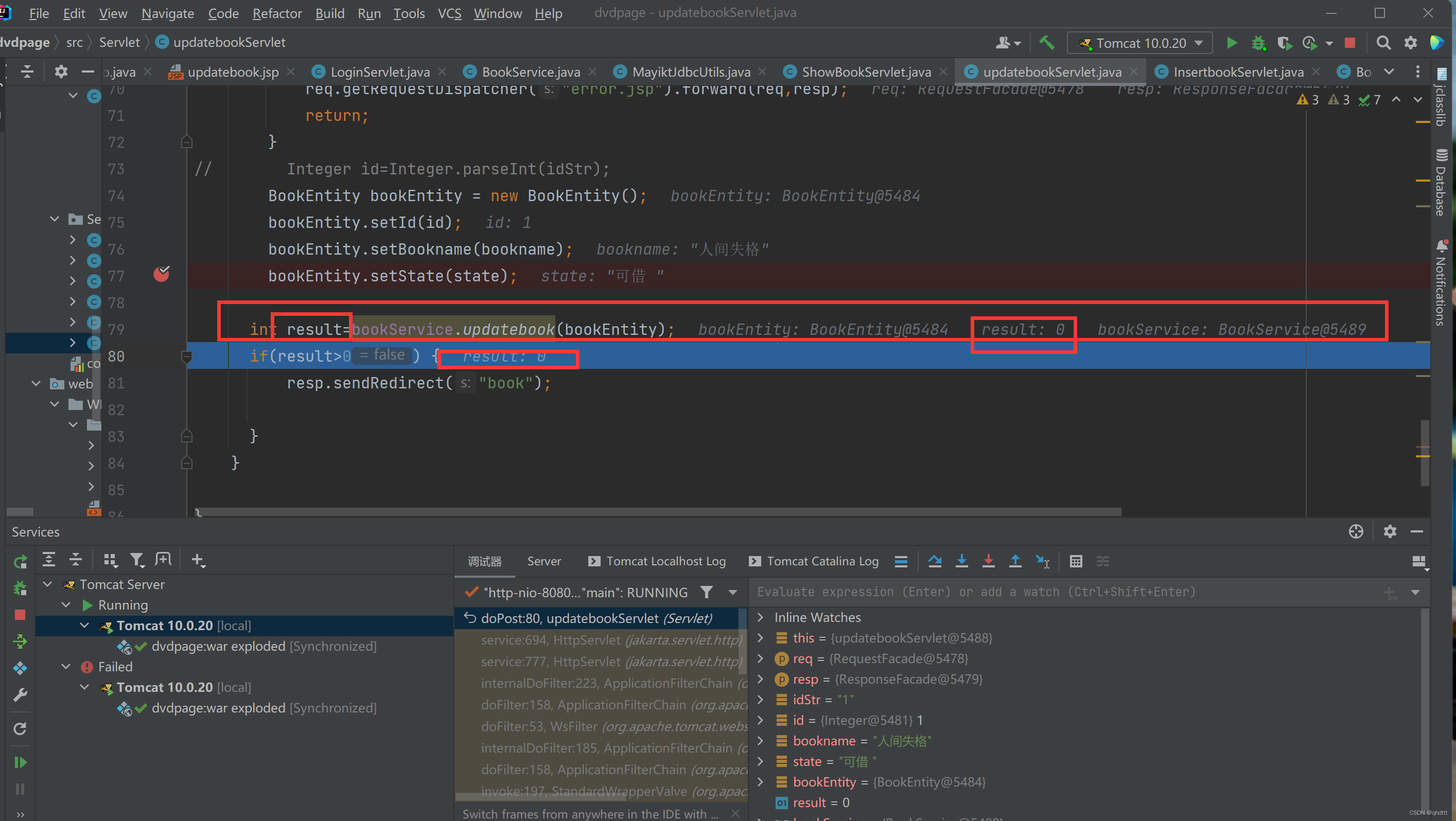Viewport: 1456px width, 821px height.
Task: Expand req variable in debugger
Action: pyautogui.click(x=760, y=658)
